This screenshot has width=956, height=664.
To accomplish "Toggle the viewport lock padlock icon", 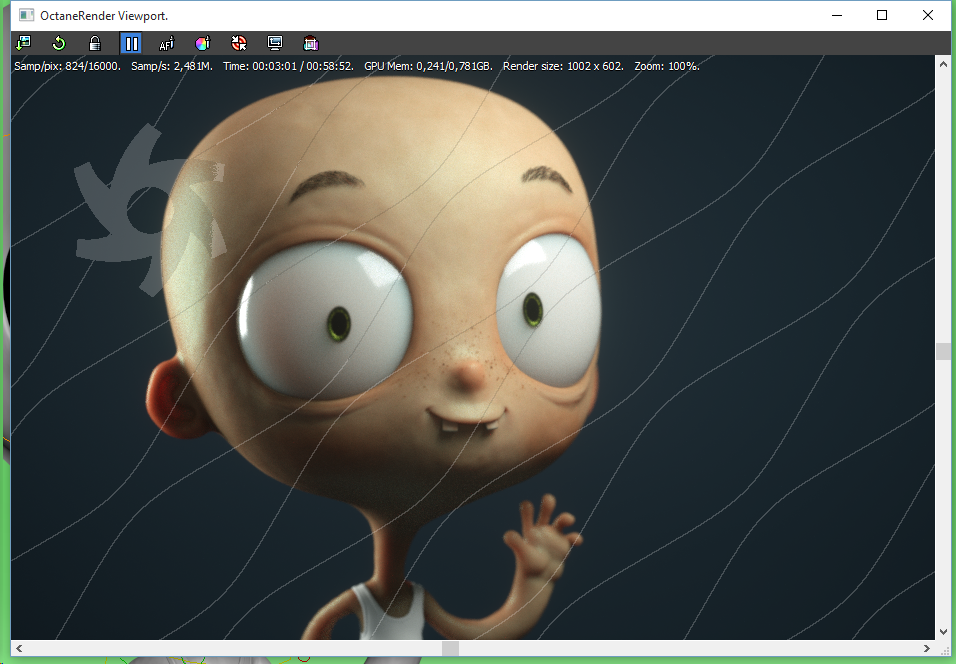I will (x=95, y=43).
